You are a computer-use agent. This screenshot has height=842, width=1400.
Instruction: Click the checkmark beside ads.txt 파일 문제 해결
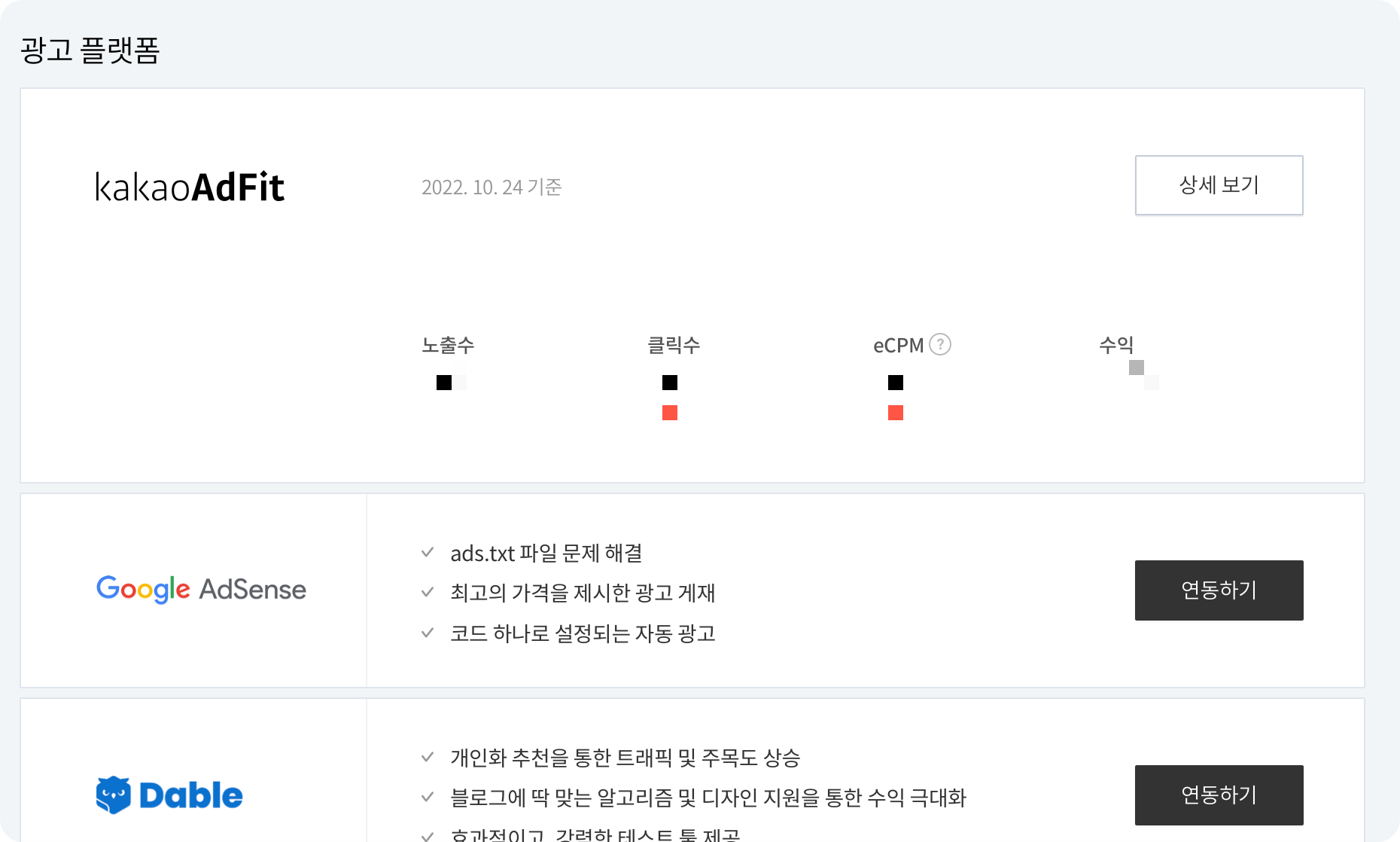pyautogui.click(x=428, y=553)
